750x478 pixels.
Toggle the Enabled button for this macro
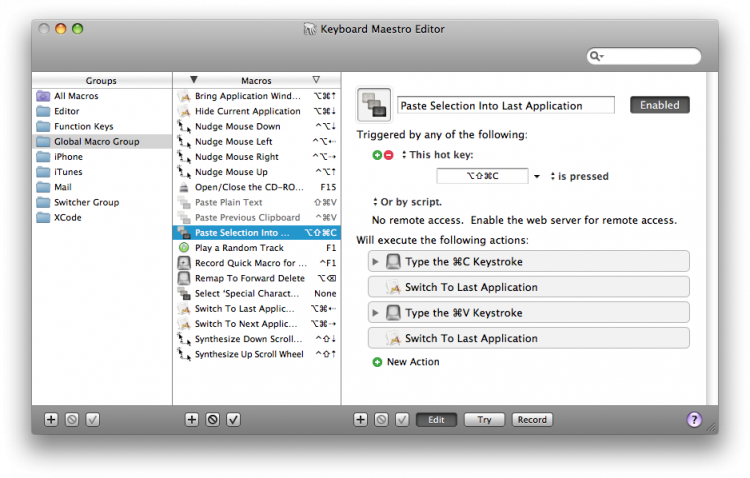(660, 105)
